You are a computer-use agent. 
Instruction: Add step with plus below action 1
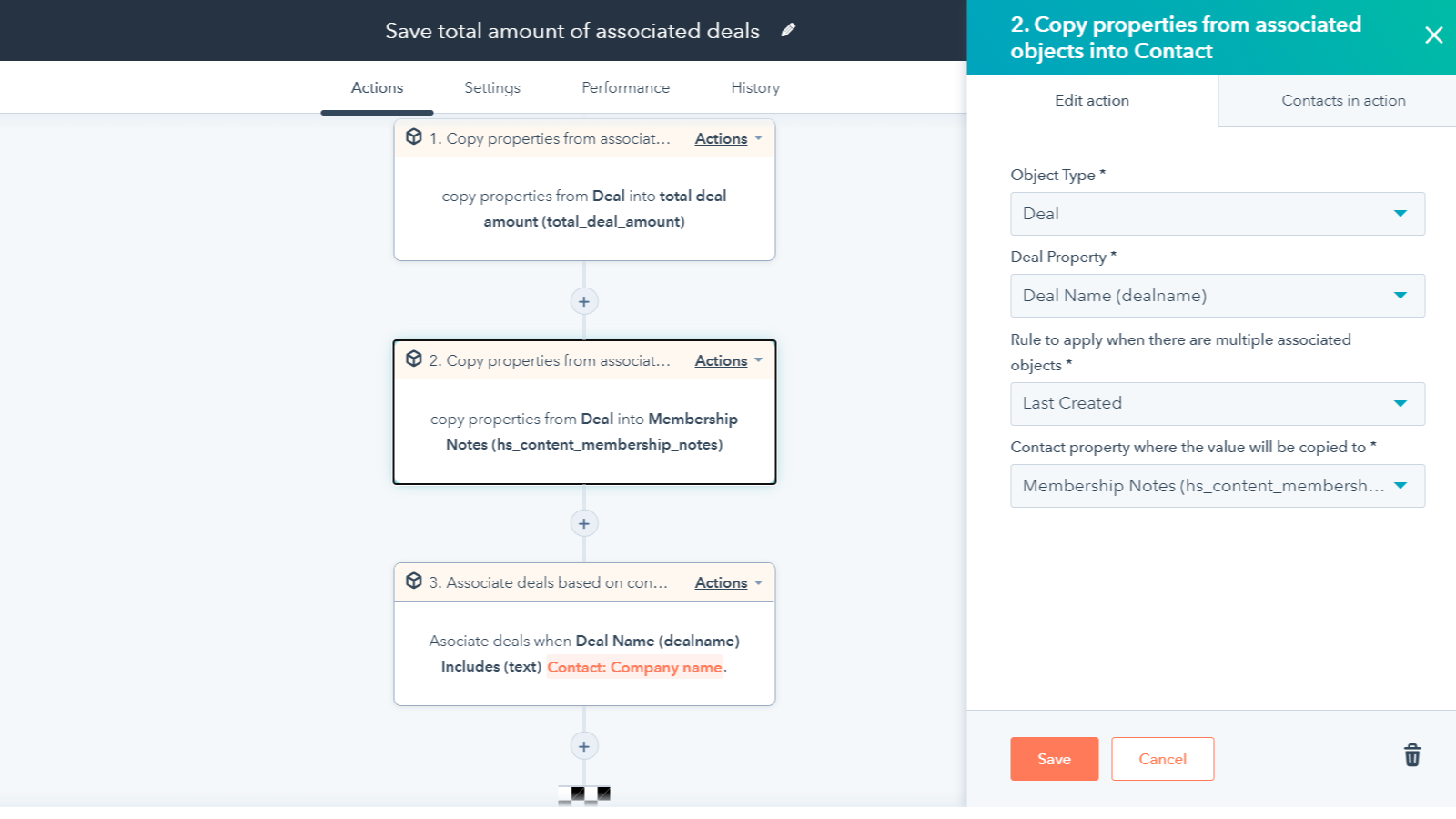(x=584, y=301)
